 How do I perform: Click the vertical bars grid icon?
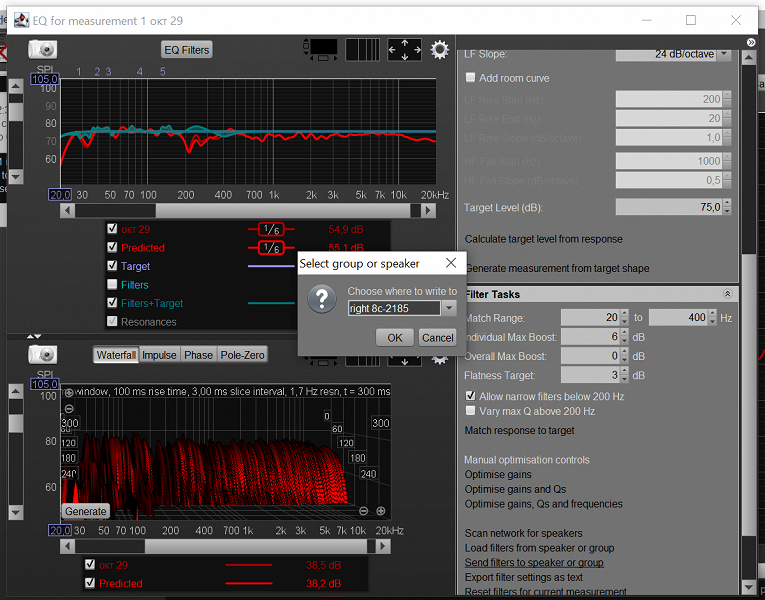[x=363, y=49]
